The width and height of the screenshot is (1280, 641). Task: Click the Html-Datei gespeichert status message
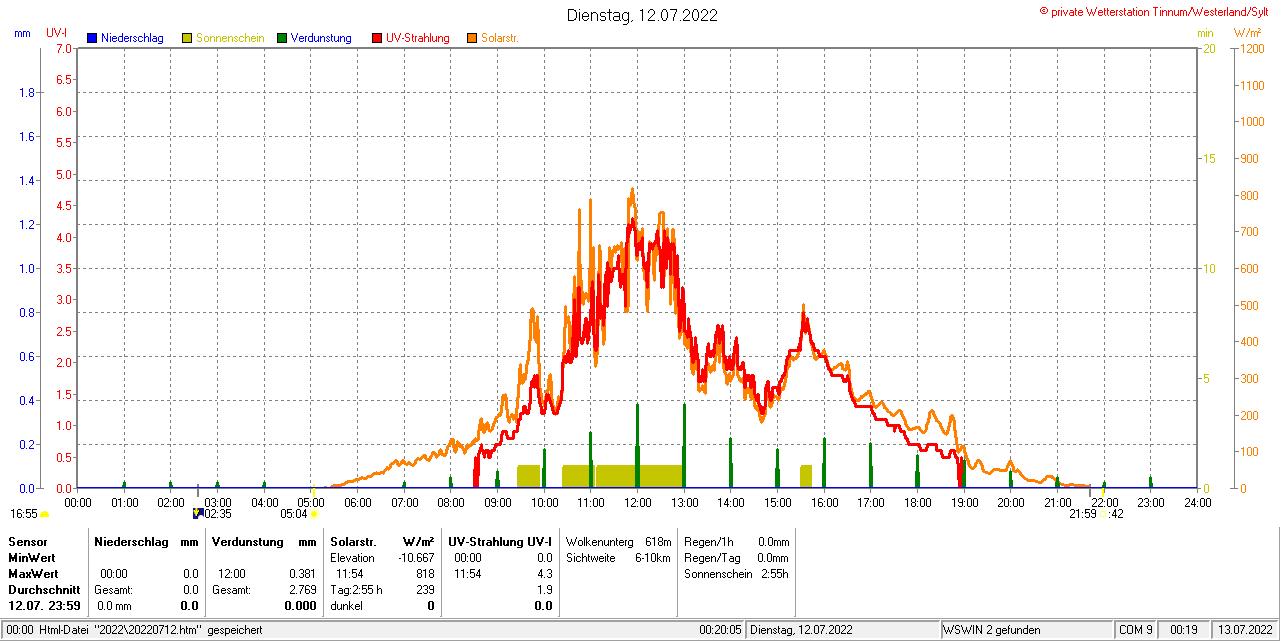point(150,630)
